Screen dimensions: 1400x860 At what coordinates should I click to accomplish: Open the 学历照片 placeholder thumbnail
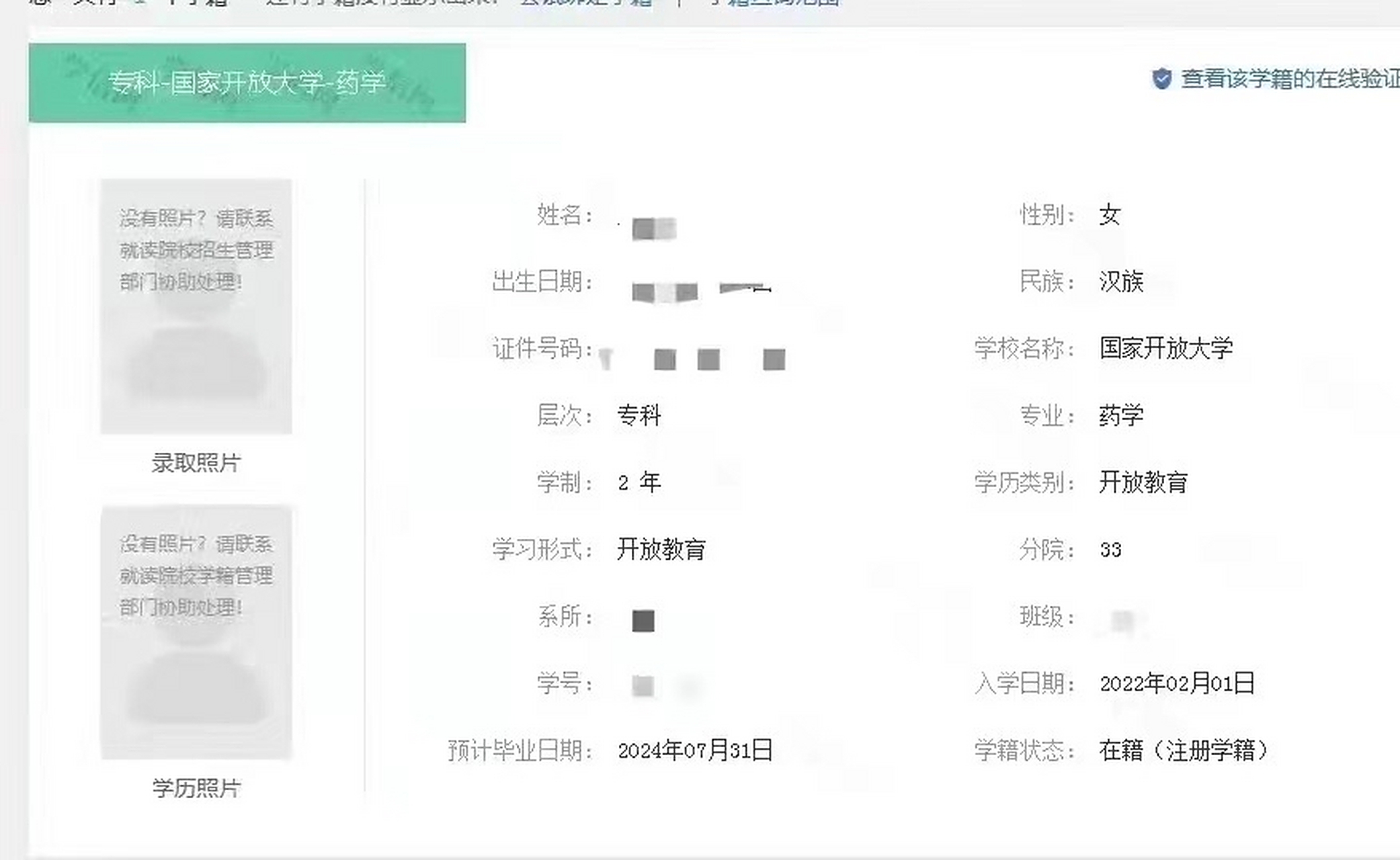click(x=196, y=632)
